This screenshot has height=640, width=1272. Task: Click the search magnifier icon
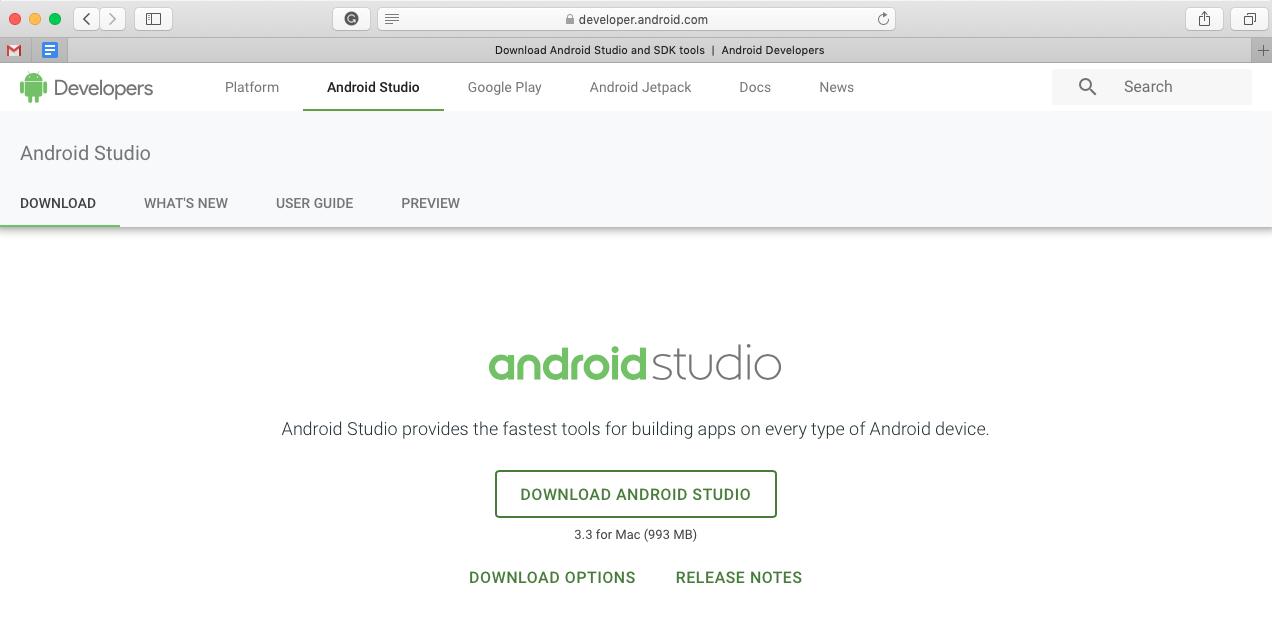pos(1088,87)
